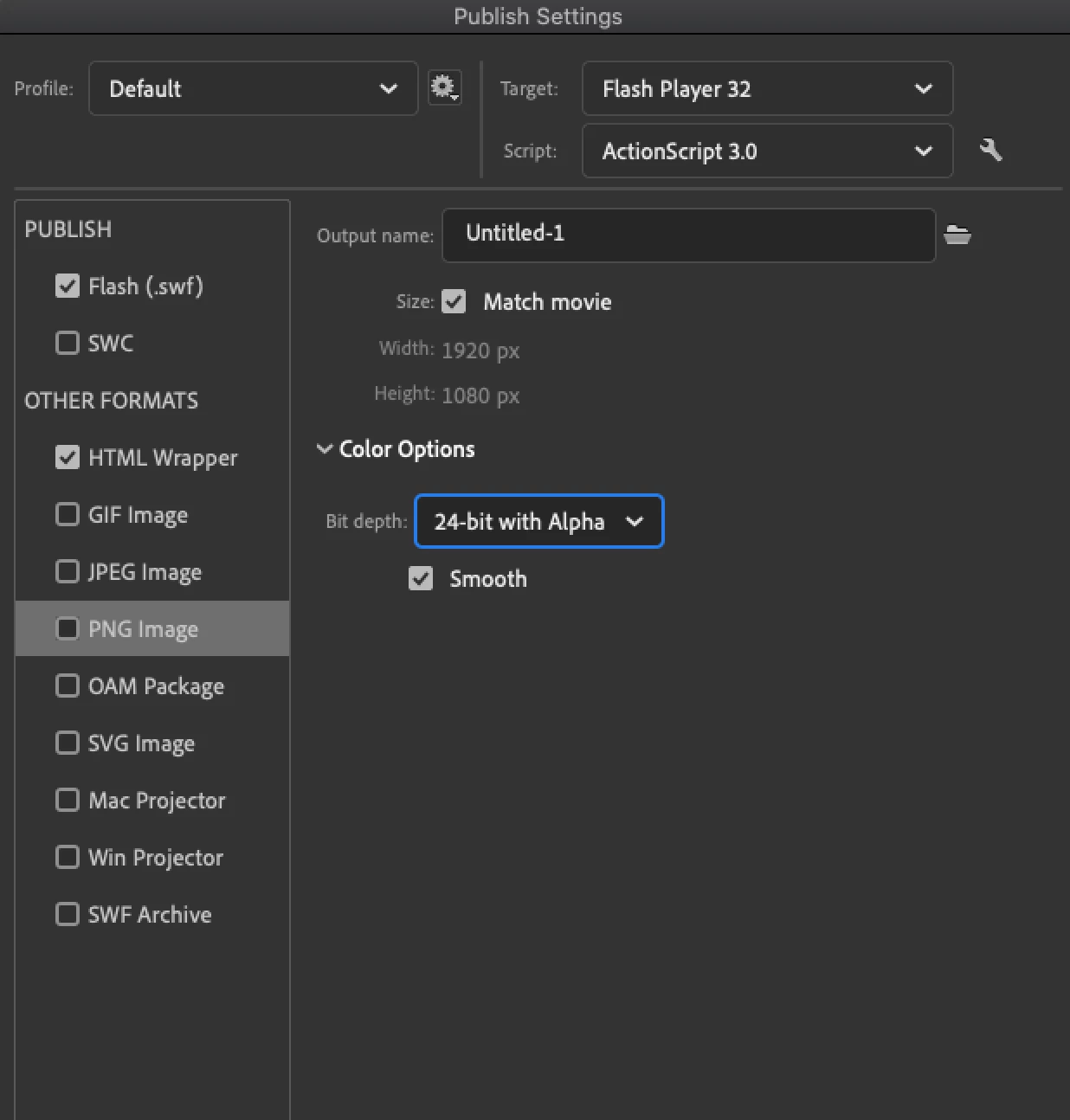Viewport: 1070px width, 1120px height.
Task: Select SWF Archive format label
Action: point(150,914)
